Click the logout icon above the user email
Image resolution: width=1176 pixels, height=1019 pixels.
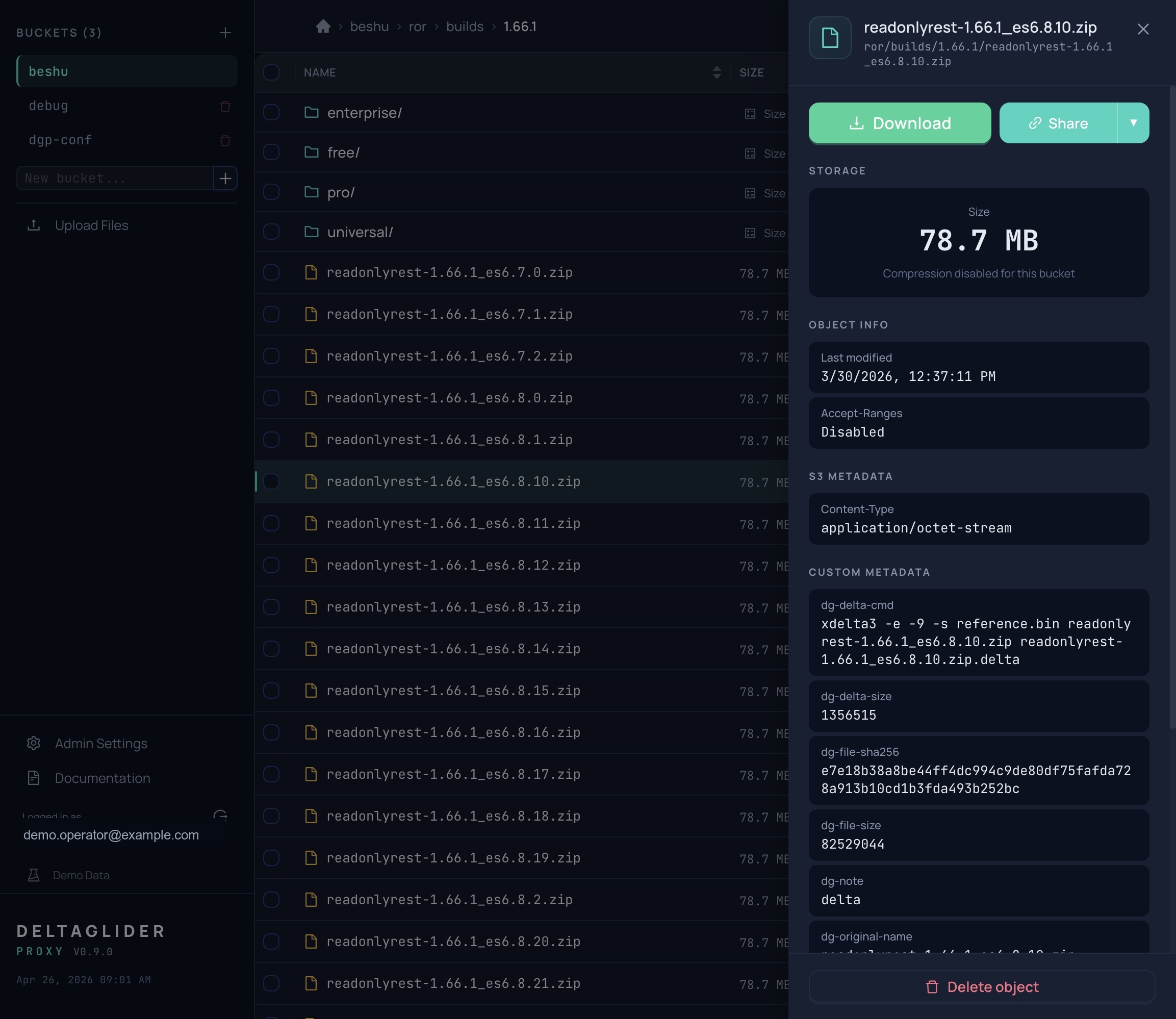click(220, 816)
